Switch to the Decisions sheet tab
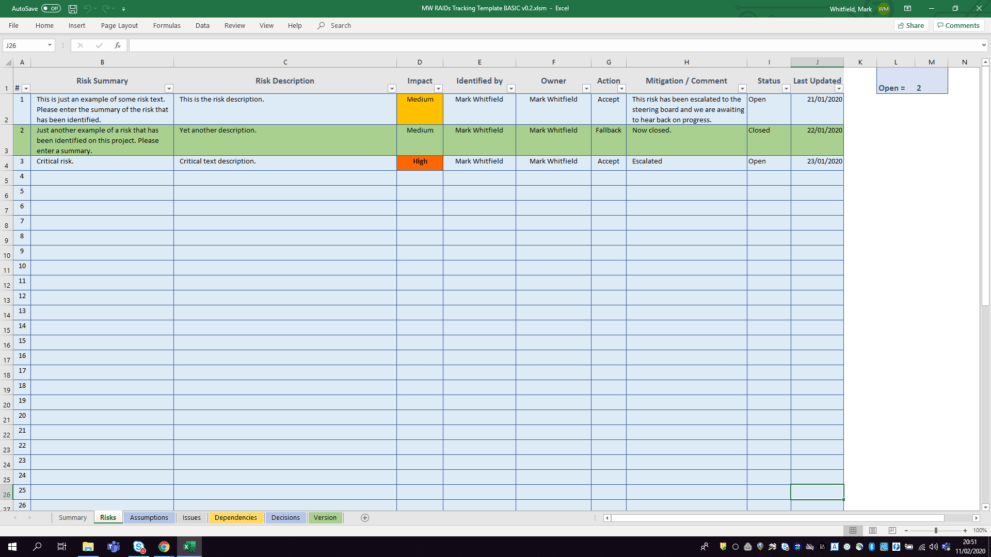 285,517
